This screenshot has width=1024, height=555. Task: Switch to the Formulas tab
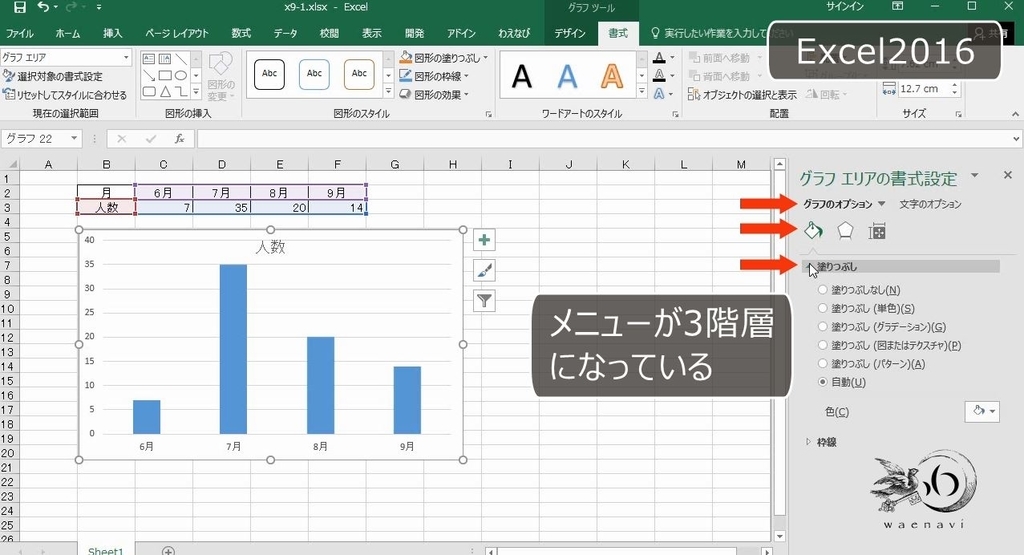(241, 33)
